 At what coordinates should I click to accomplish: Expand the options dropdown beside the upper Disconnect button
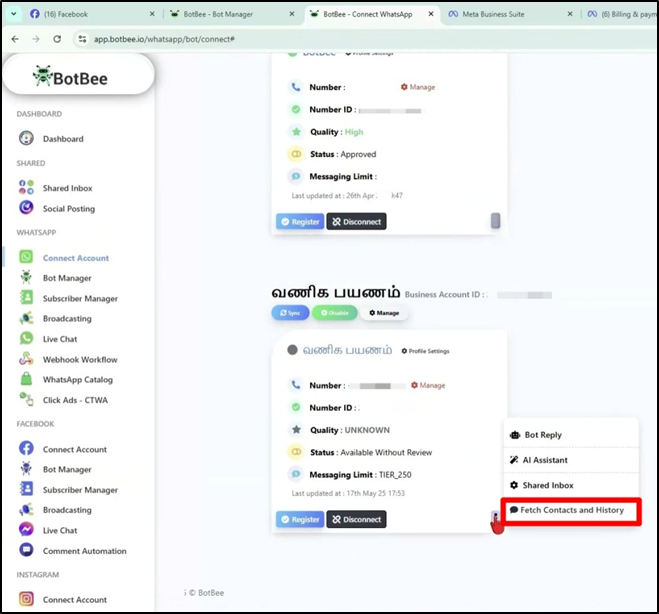click(x=494, y=221)
